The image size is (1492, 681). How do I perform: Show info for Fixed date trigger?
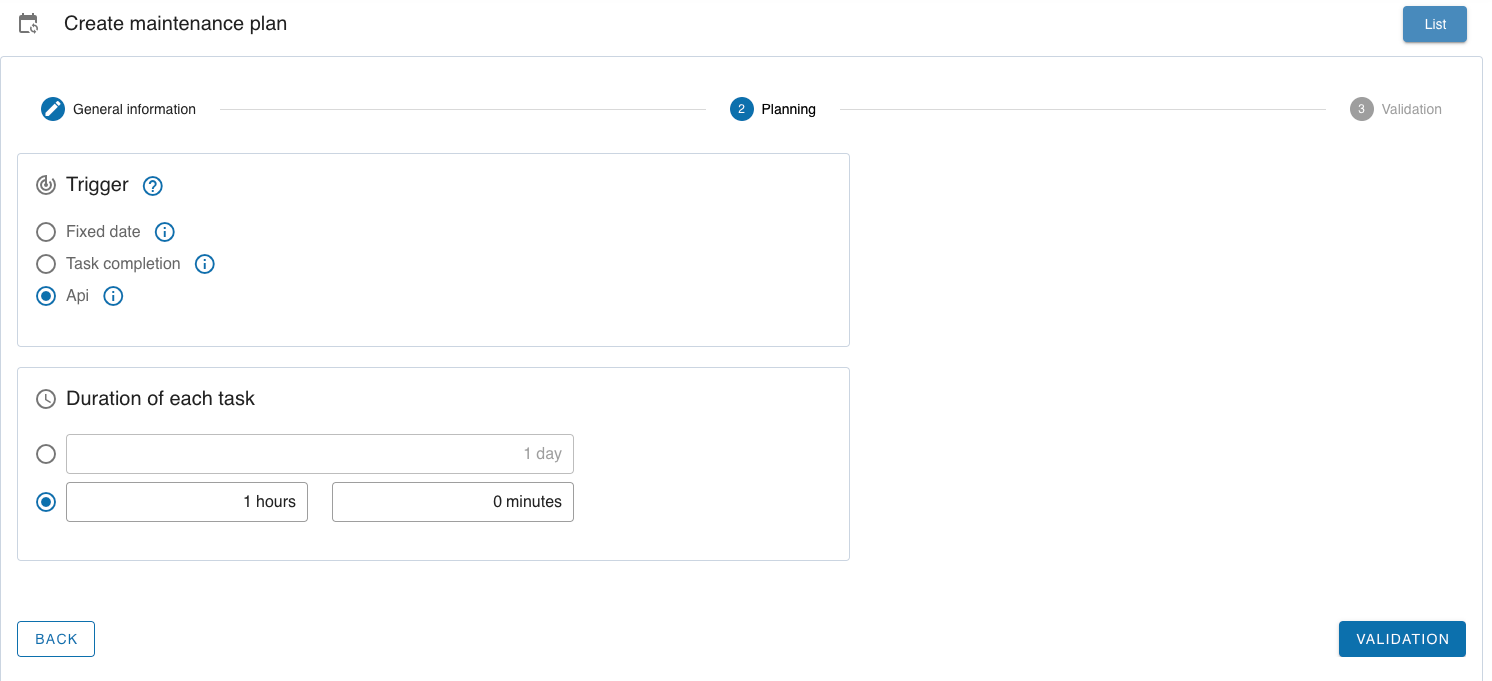(x=165, y=232)
